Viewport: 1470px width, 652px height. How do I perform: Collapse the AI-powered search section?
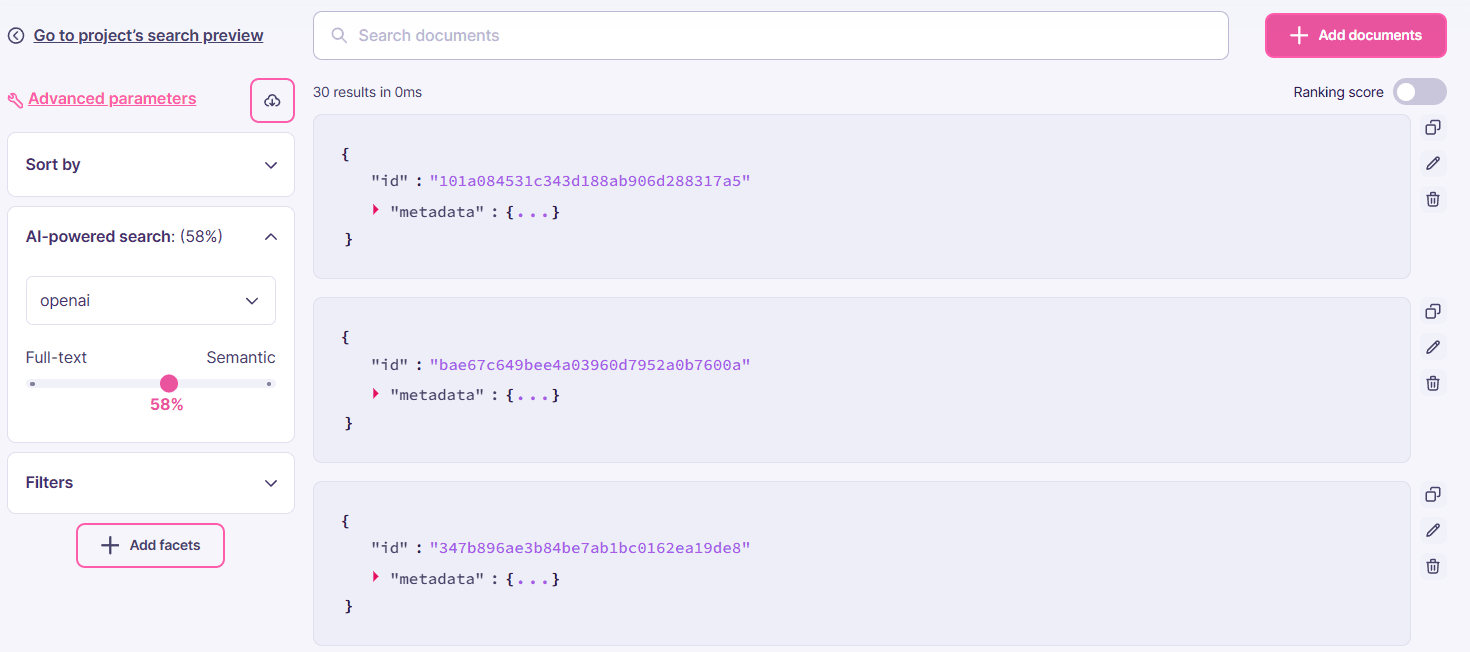[x=270, y=237]
